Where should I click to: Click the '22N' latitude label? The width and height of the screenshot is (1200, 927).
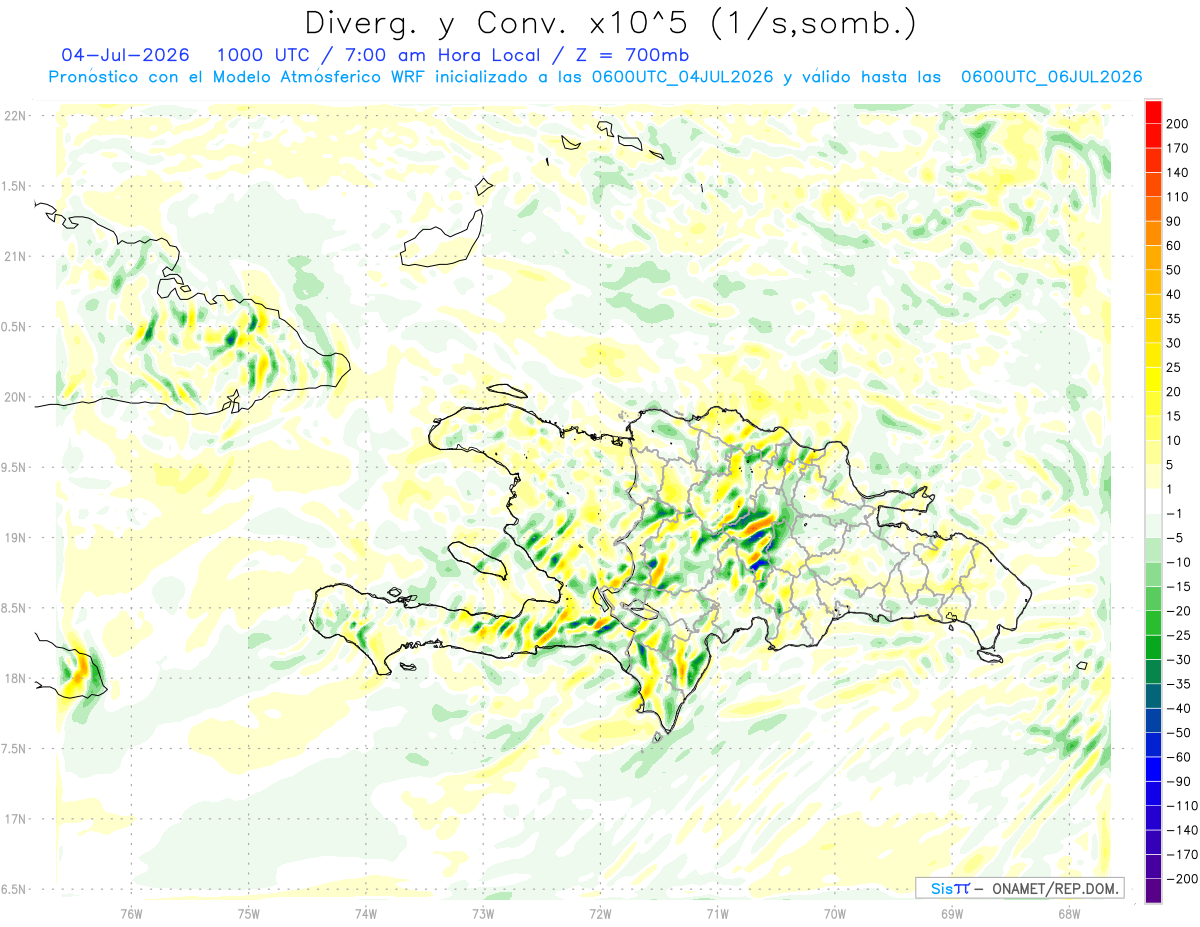coord(15,116)
